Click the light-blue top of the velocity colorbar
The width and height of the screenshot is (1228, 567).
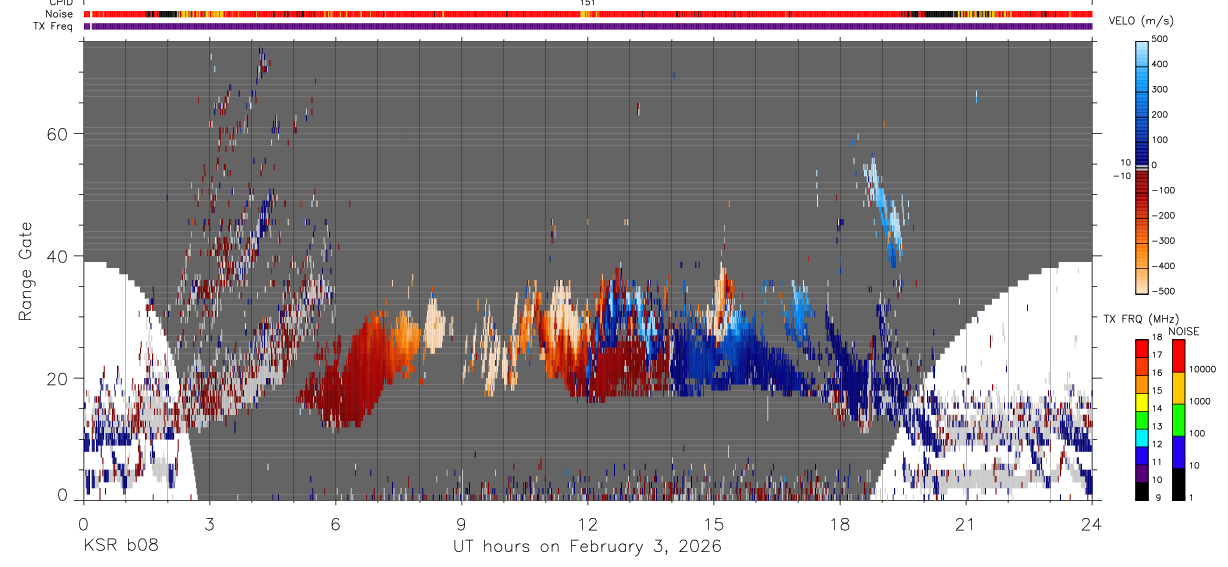point(1142,52)
